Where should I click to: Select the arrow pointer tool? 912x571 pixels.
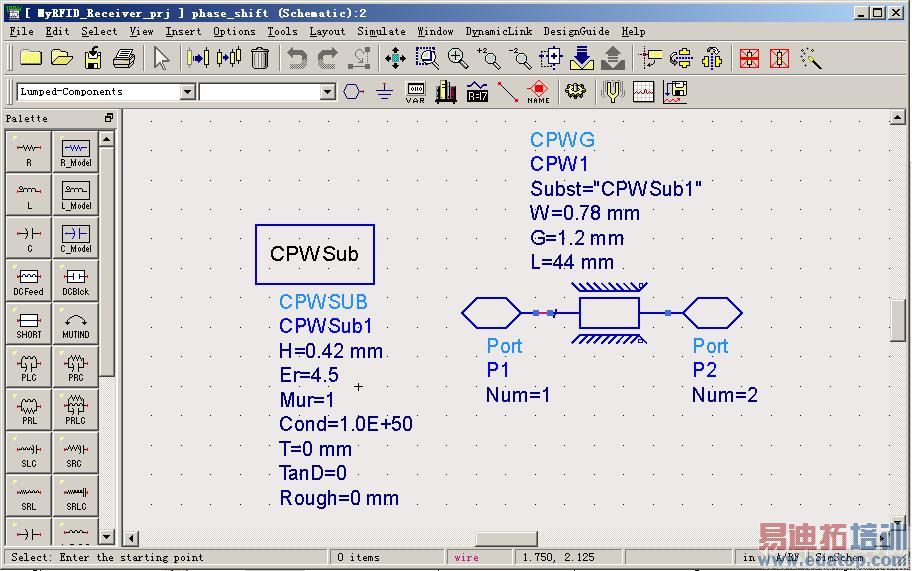(161, 58)
